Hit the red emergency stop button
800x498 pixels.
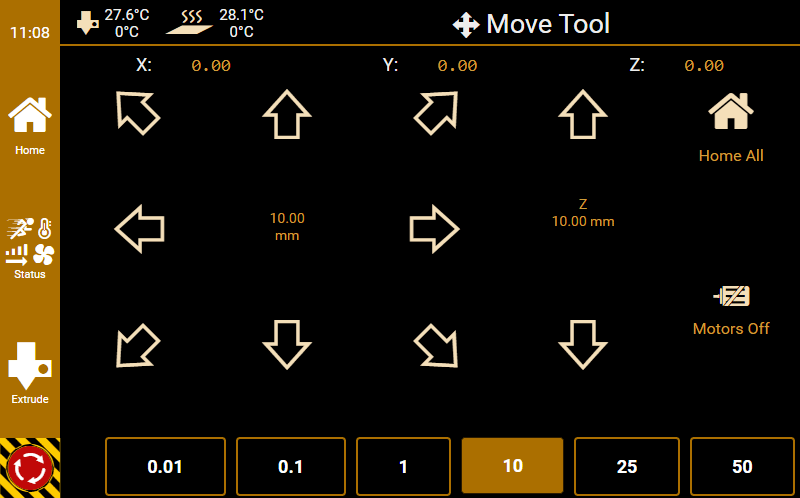click(30, 467)
